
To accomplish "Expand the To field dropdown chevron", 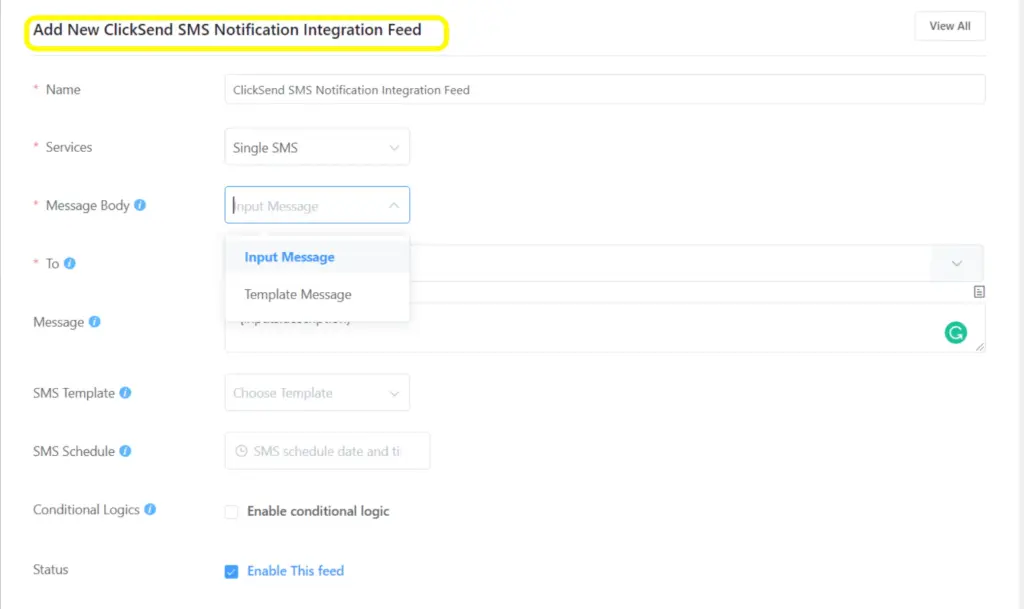I will 956,263.
